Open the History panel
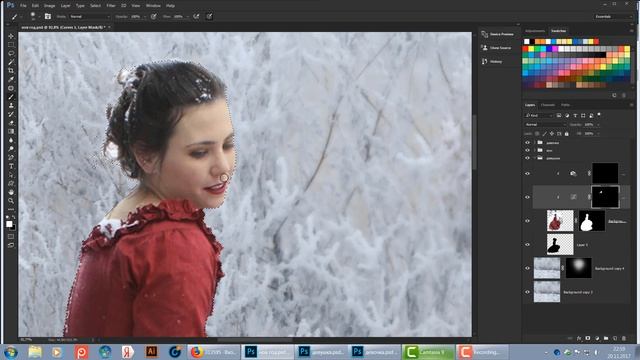Viewport: 640px width, 360px height. pos(492,61)
